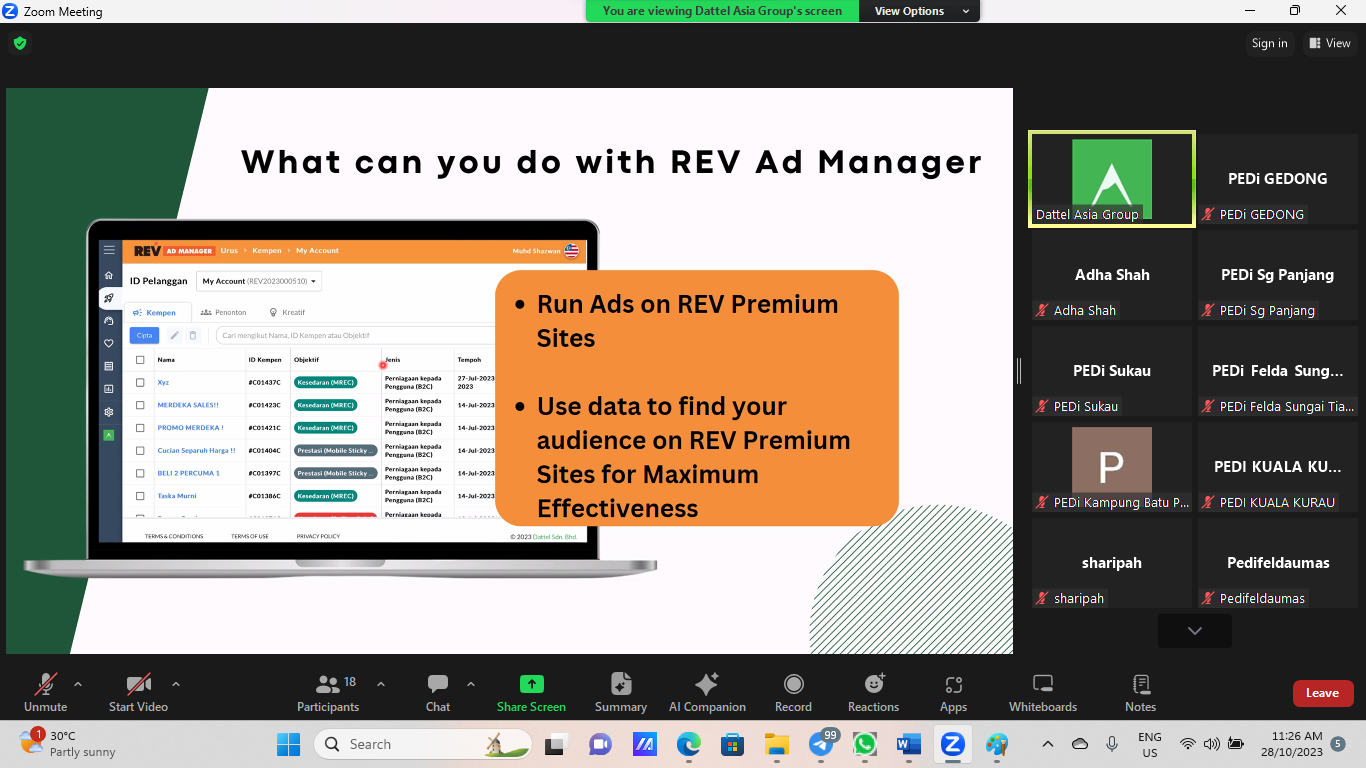Click the green encryption shield icon

pyautogui.click(x=19, y=43)
